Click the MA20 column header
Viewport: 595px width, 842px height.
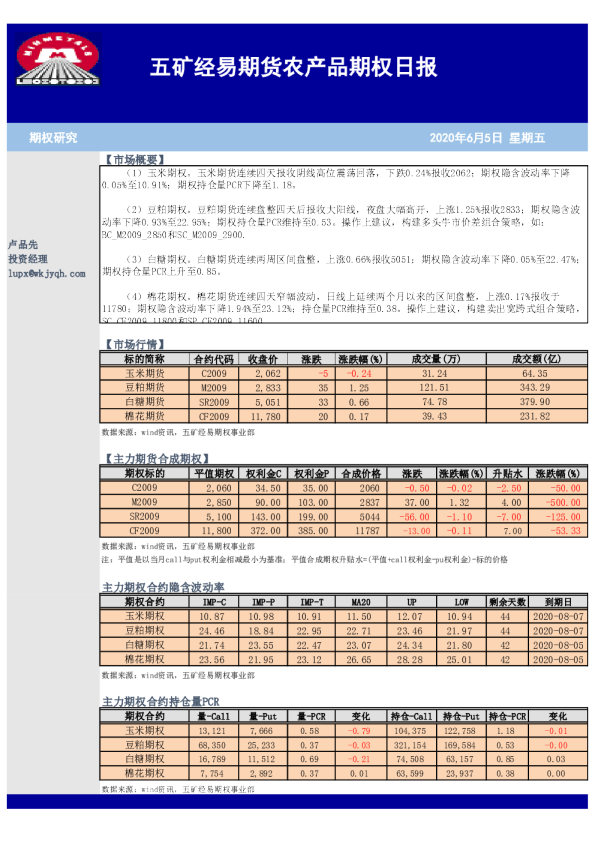(361, 602)
